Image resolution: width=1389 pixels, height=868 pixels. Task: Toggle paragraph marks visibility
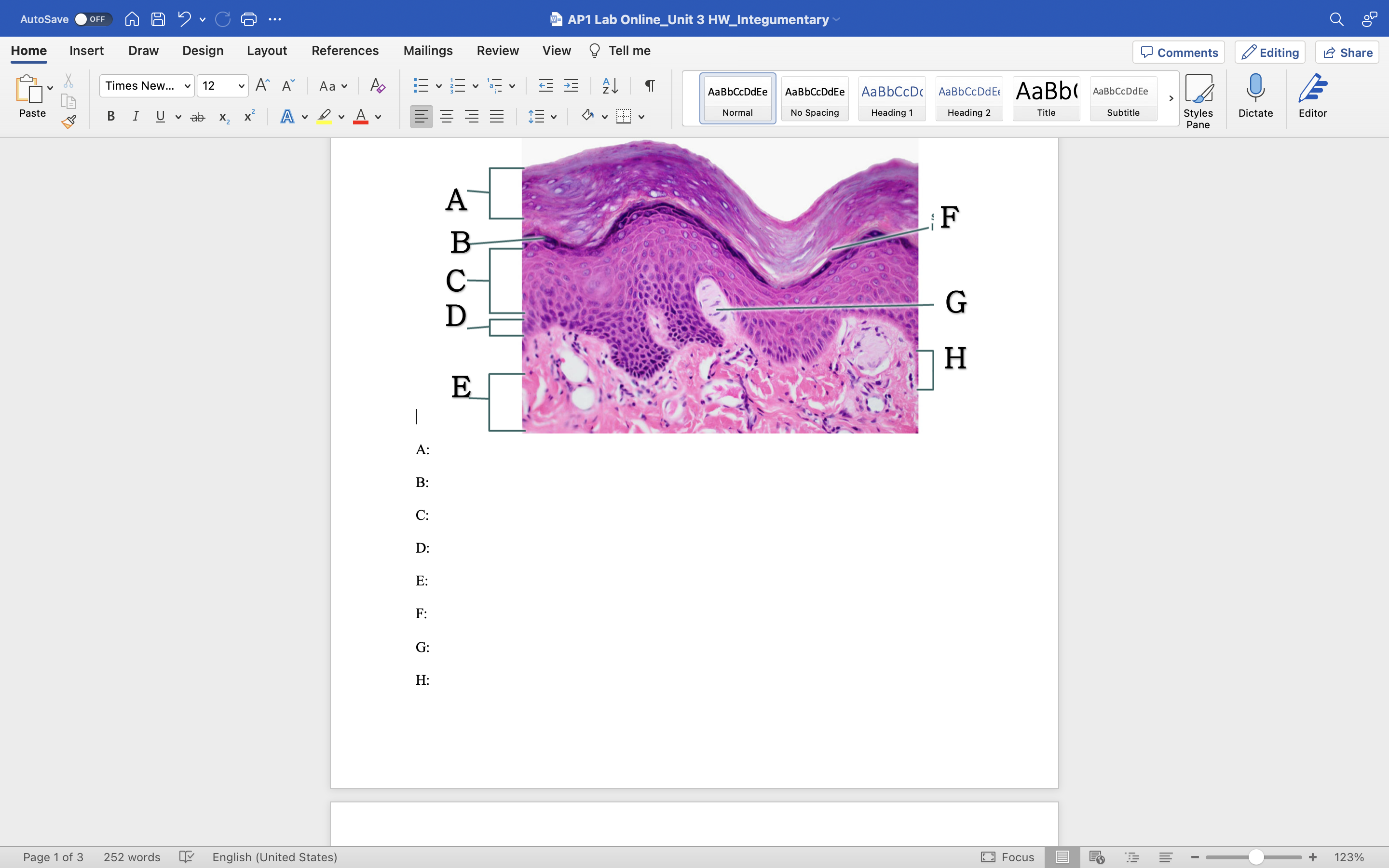tap(649, 85)
